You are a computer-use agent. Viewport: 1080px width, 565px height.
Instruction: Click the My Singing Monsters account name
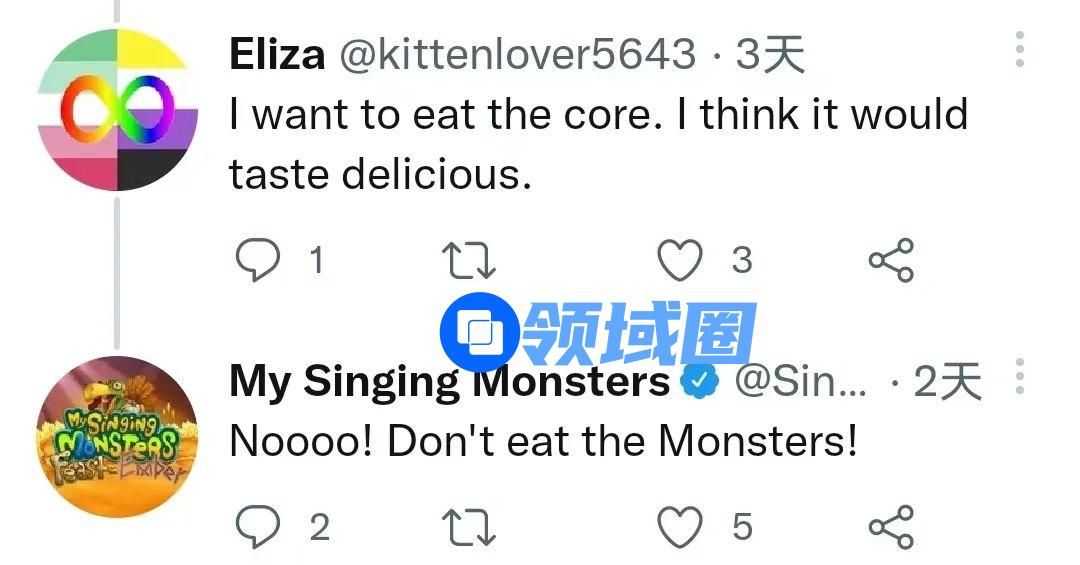tap(449, 381)
